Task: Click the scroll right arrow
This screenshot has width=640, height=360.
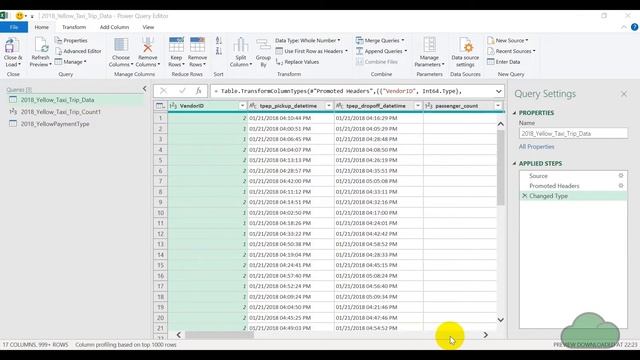Action: point(485,335)
